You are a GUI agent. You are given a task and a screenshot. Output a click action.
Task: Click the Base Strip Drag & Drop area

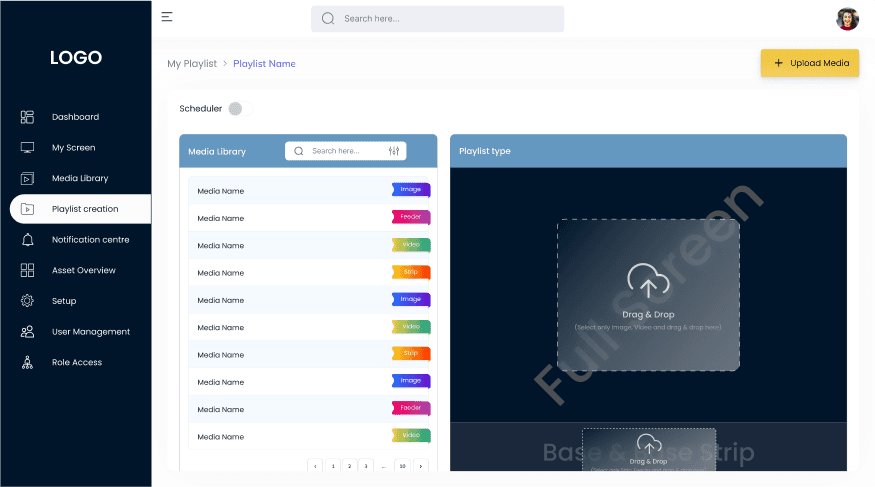pyautogui.click(x=649, y=450)
